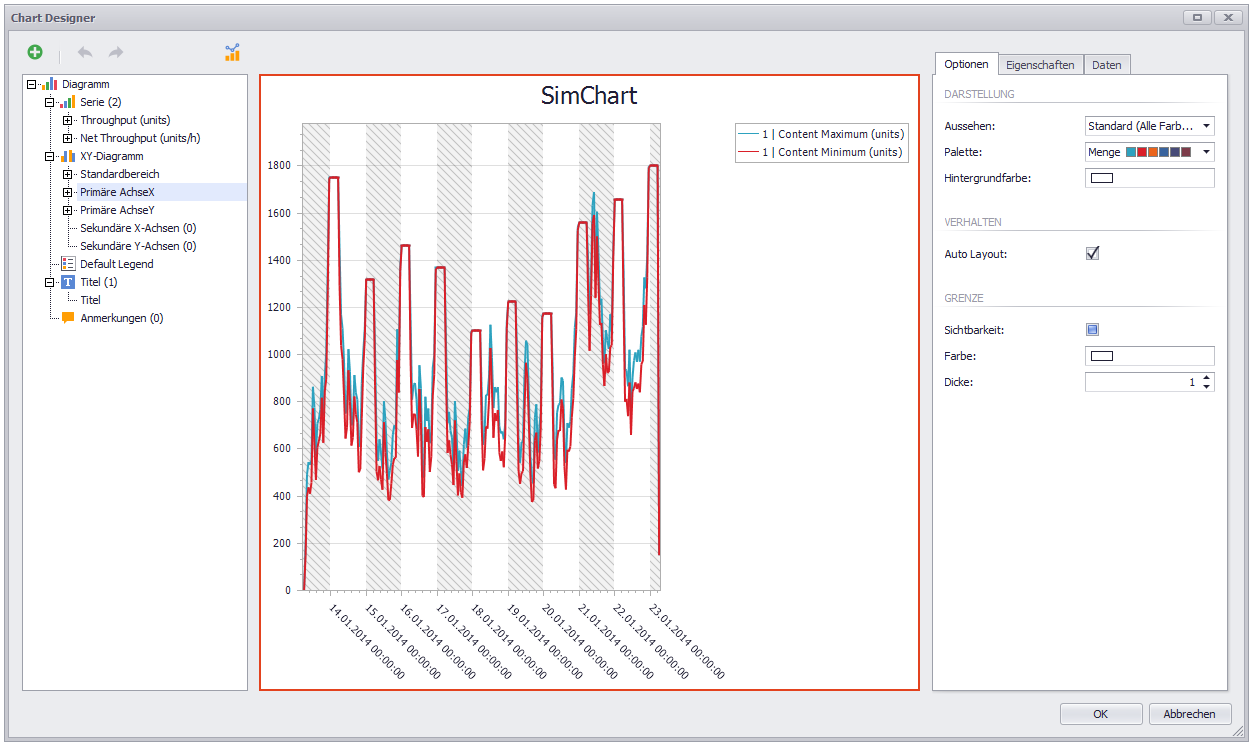Click the colored bar icon beside XY-Diagramm
The width and height of the screenshot is (1251, 746).
click(x=69, y=155)
